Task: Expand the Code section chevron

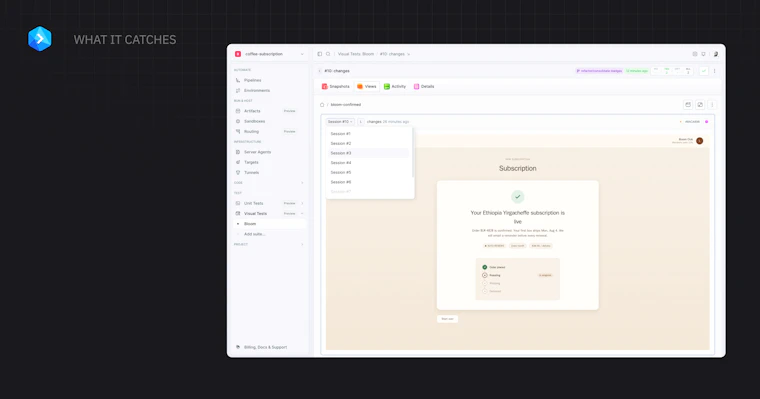Action: click(302, 183)
